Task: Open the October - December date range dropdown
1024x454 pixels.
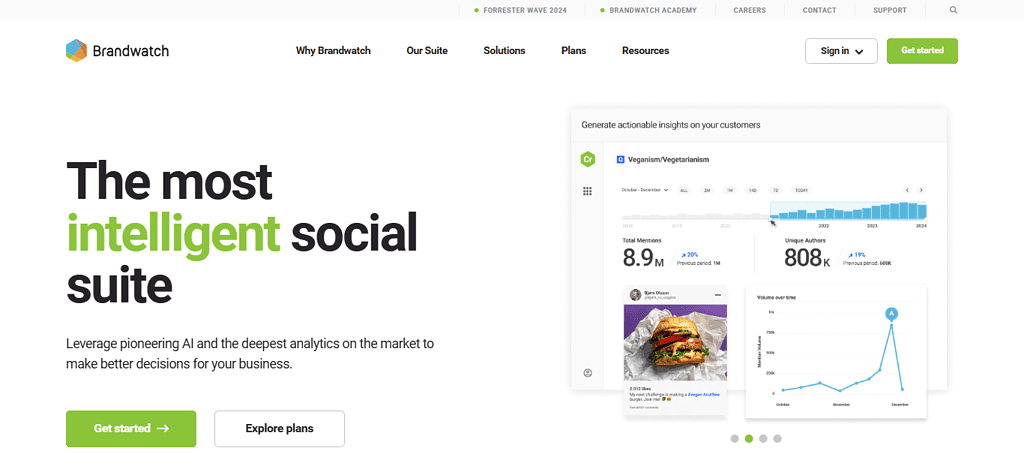Action: tap(645, 190)
